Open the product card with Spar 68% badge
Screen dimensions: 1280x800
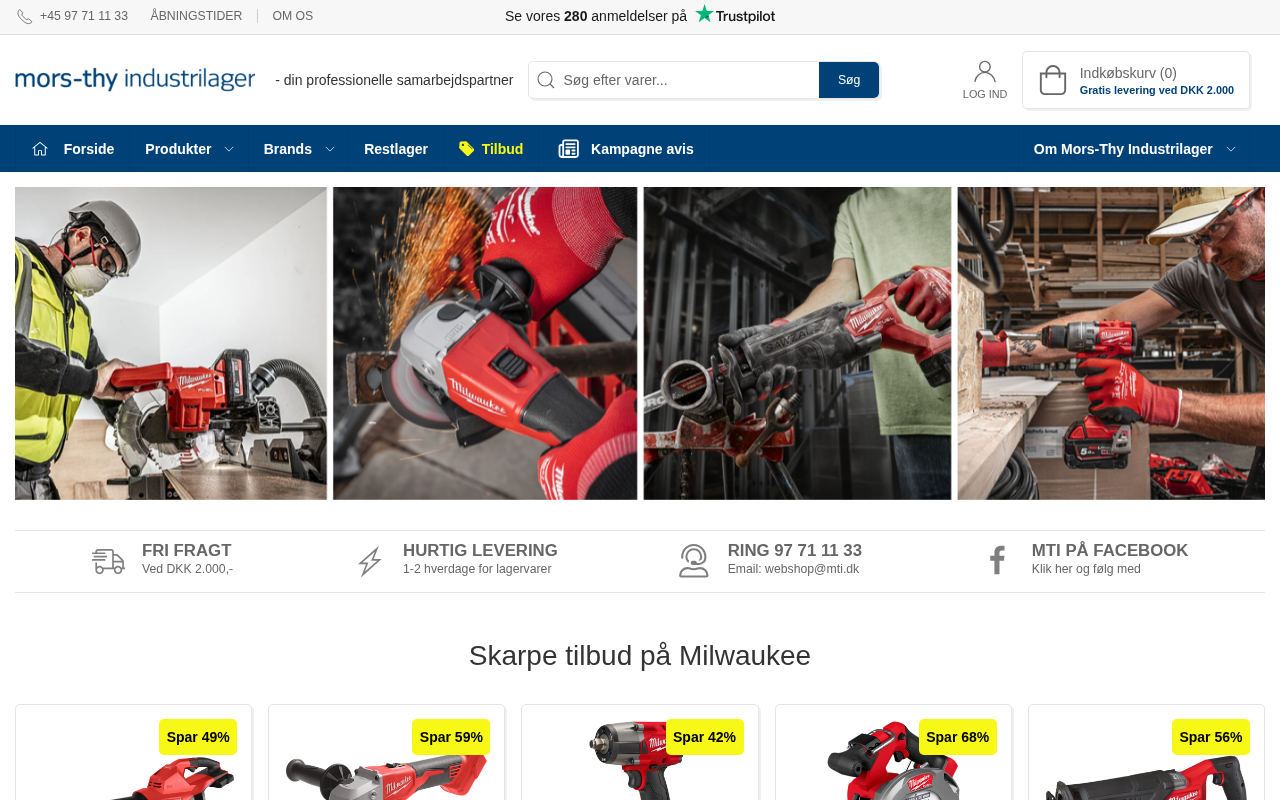pyautogui.click(x=893, y=752)
